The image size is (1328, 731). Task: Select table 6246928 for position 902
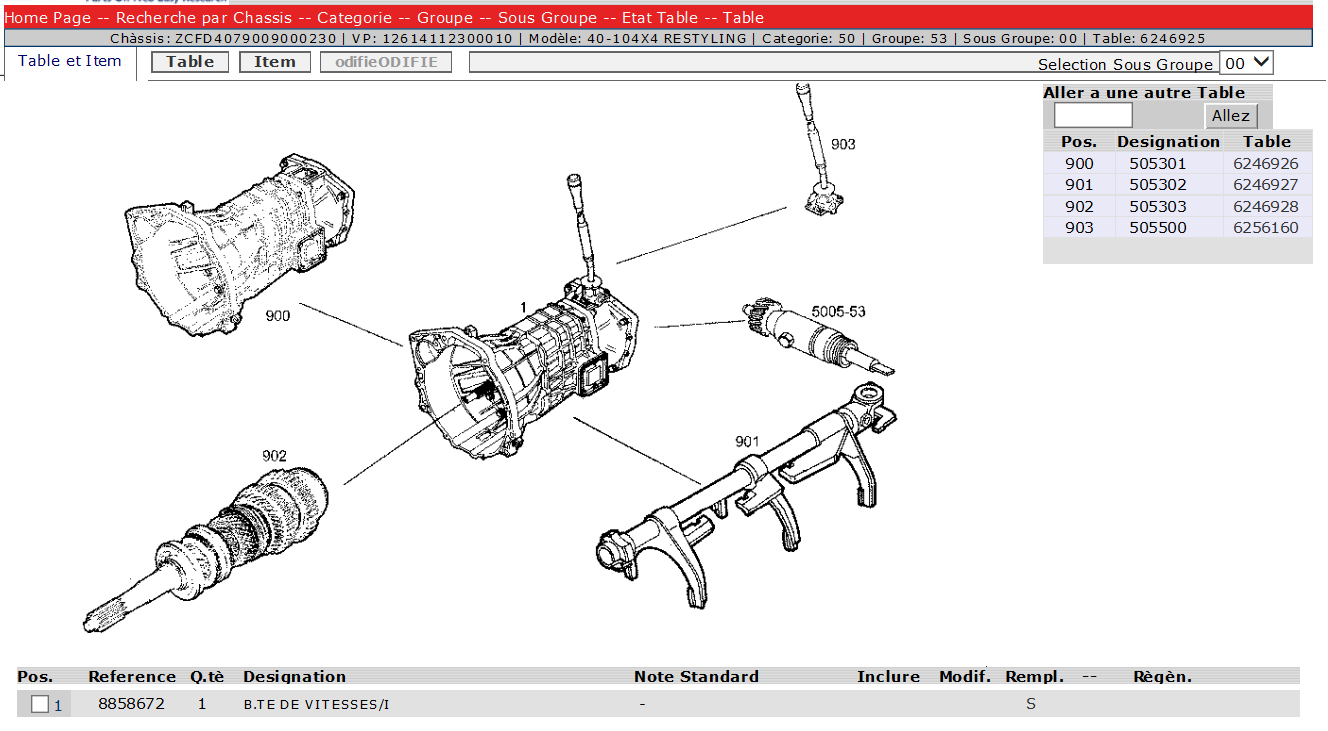(x=1265, y=207)
